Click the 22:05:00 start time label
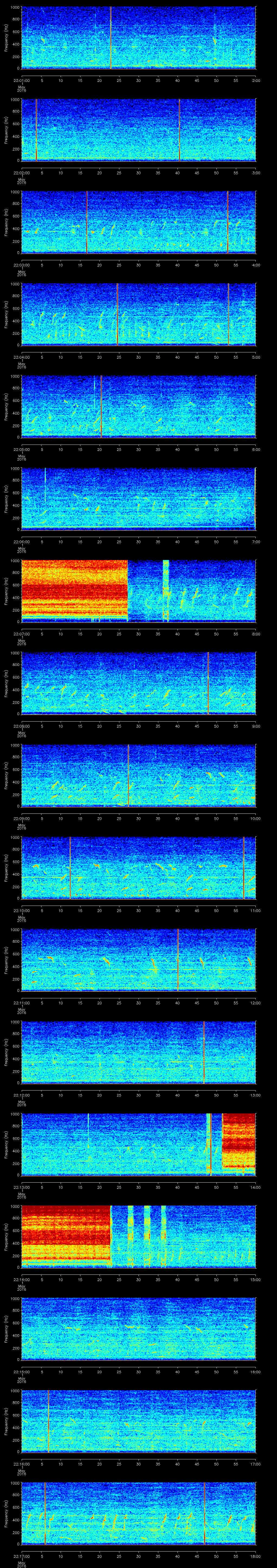 coord(21,449)
